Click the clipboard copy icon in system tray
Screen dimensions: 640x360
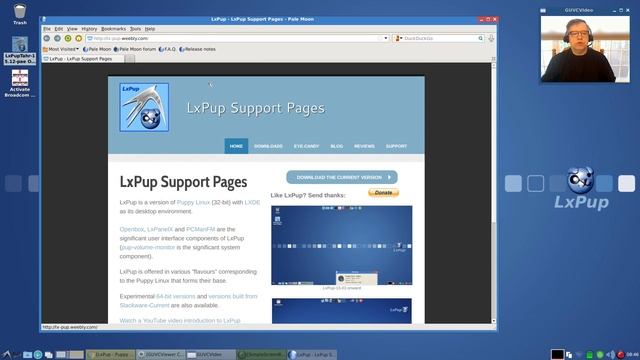(x=569, y=355)
